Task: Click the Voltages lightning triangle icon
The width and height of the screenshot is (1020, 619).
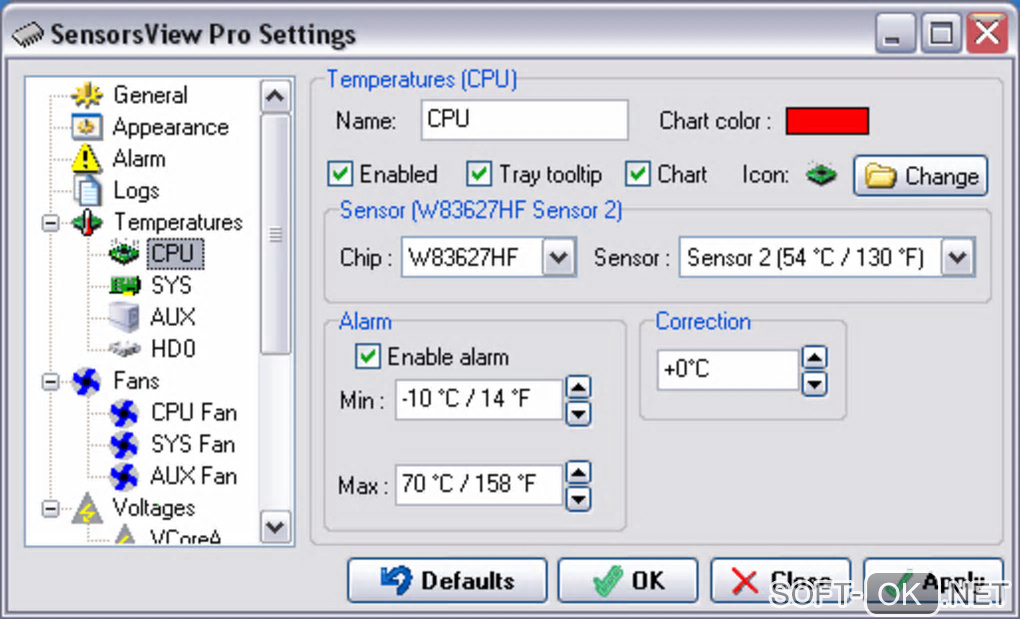Action: [x=87, y=508]
